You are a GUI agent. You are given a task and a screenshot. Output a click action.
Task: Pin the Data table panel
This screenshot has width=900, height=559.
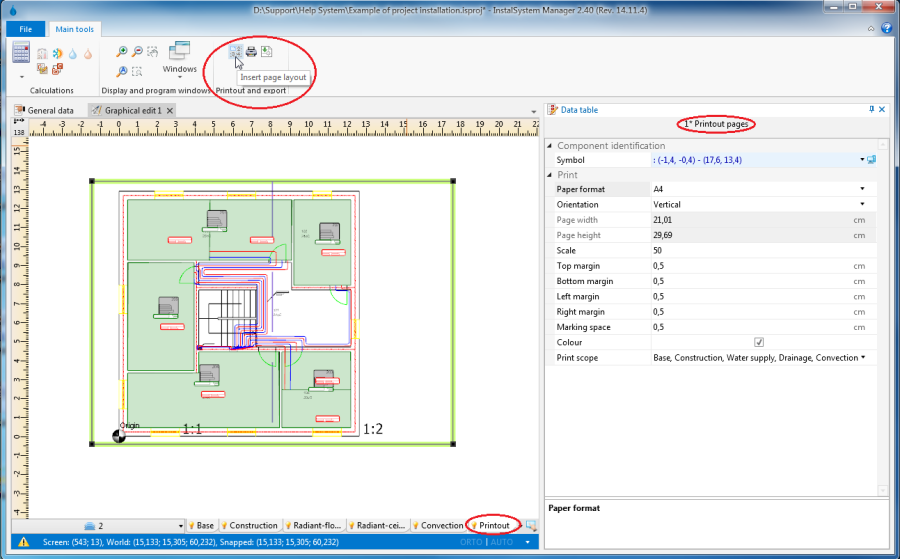pos(871,109)
